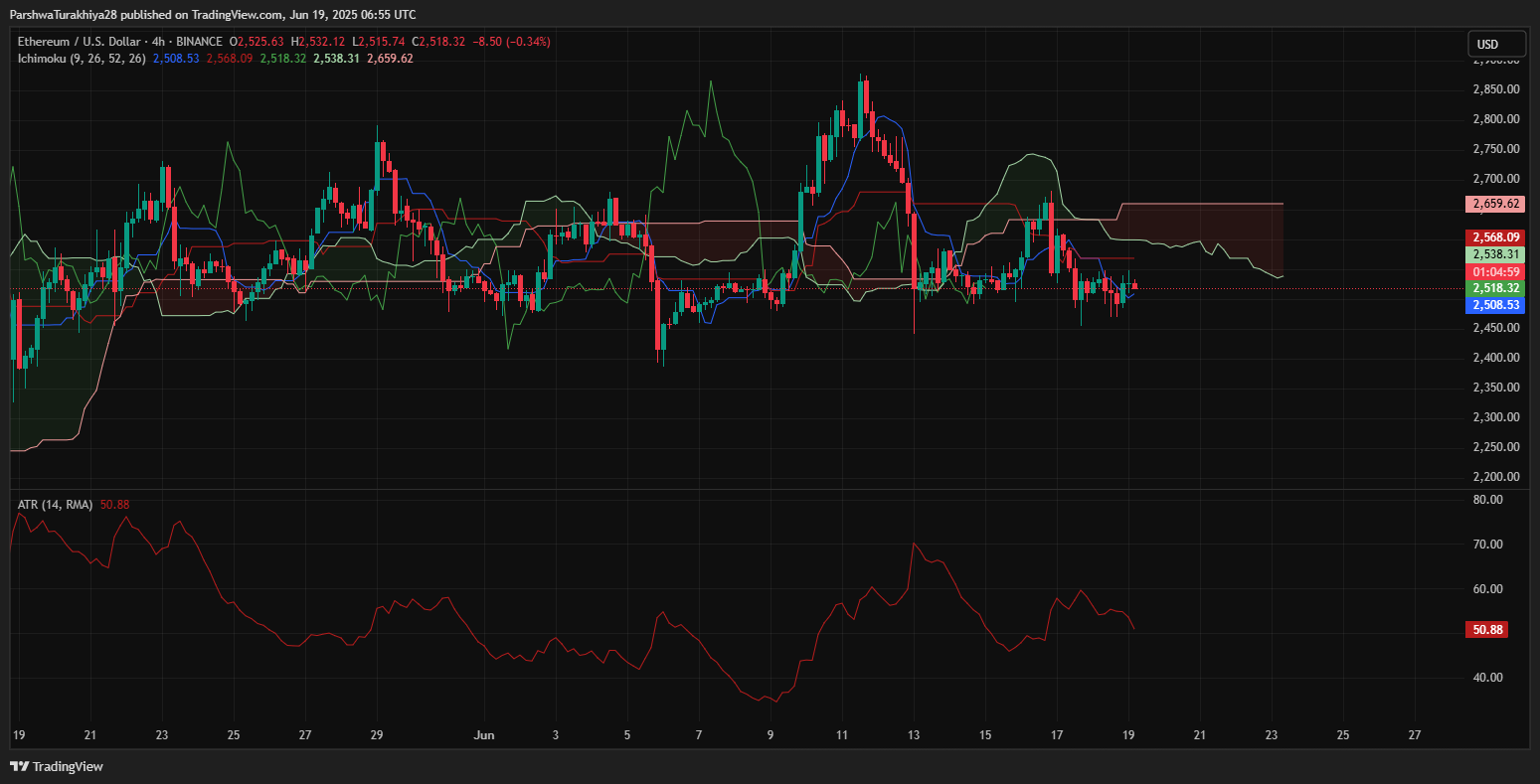This screenshot has width=1540, height=784.
Task: Click the 01:04:59 candle countdown label
Action: 1495,271
